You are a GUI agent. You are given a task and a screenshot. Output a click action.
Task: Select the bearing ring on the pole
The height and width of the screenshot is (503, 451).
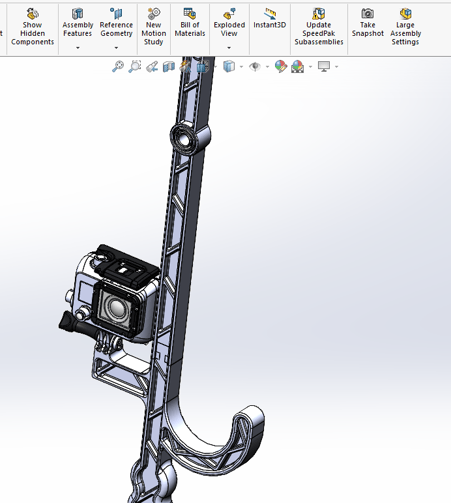tap(190, 137)
